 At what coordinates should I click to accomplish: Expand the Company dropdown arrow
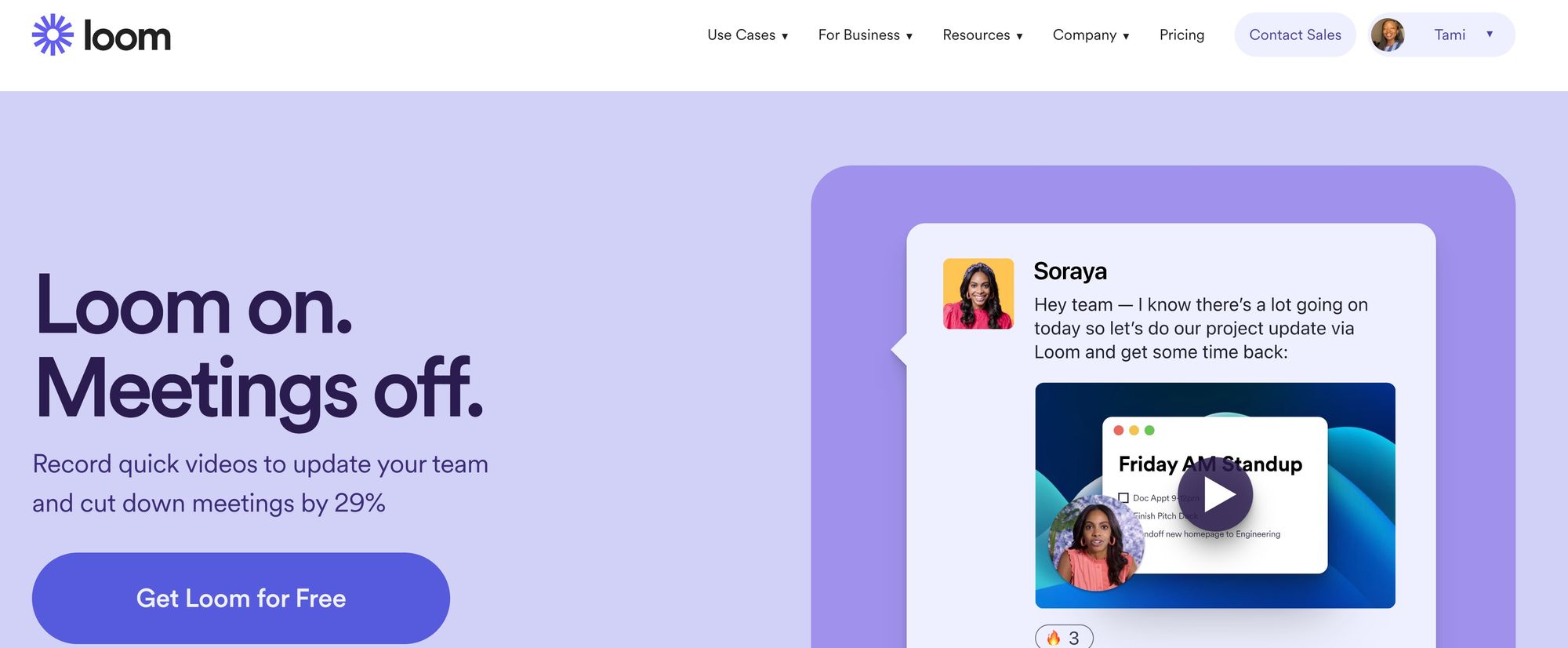click(1126, 36)
